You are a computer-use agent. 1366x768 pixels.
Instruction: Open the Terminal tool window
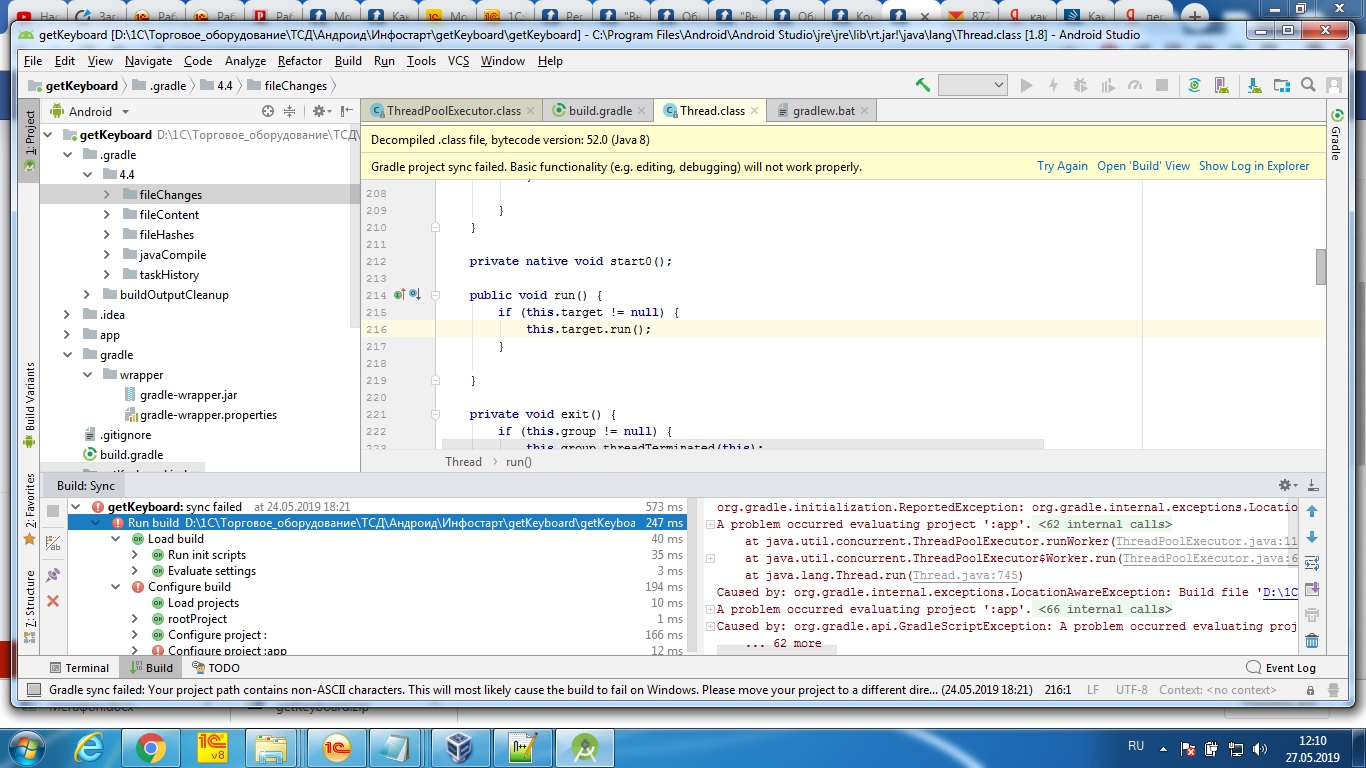coord(79,668)
